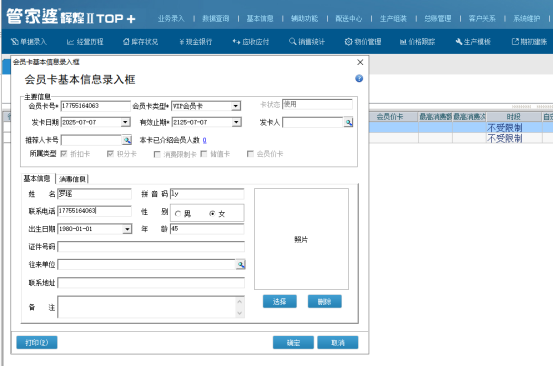Screen dimensions: 553x366
Task: Click the 备注 scrollbar down arrow
Action: (x=240, y=313)
